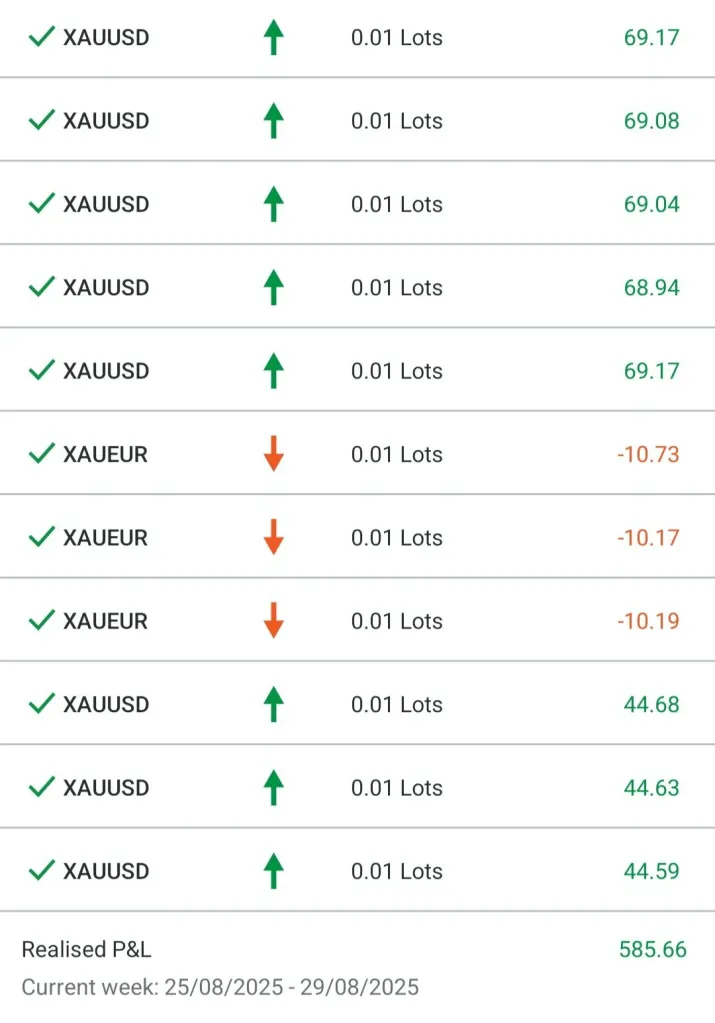Click the green up arrow in the 69.08 row
715x1023 pixels.
point(273,121)
